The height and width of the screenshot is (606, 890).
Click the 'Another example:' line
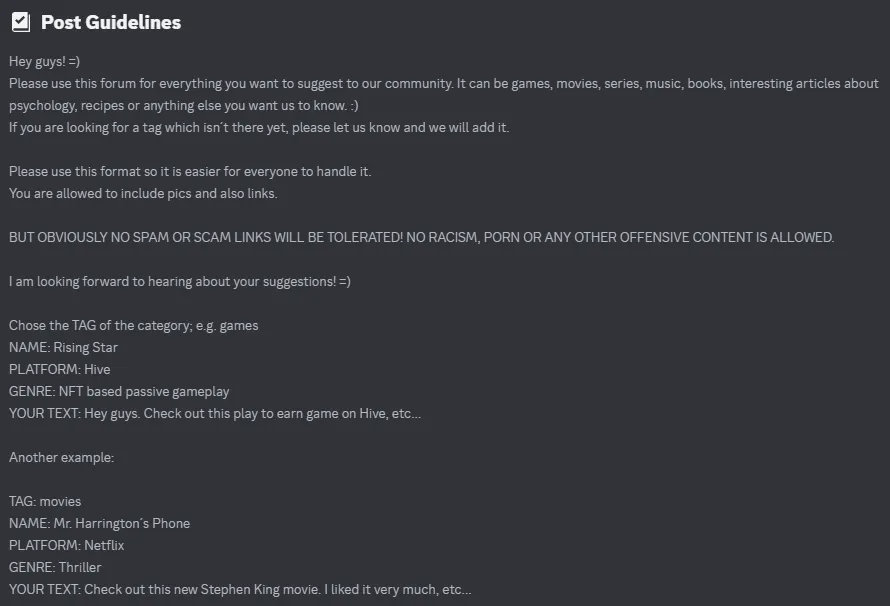[x=61, y=457]
